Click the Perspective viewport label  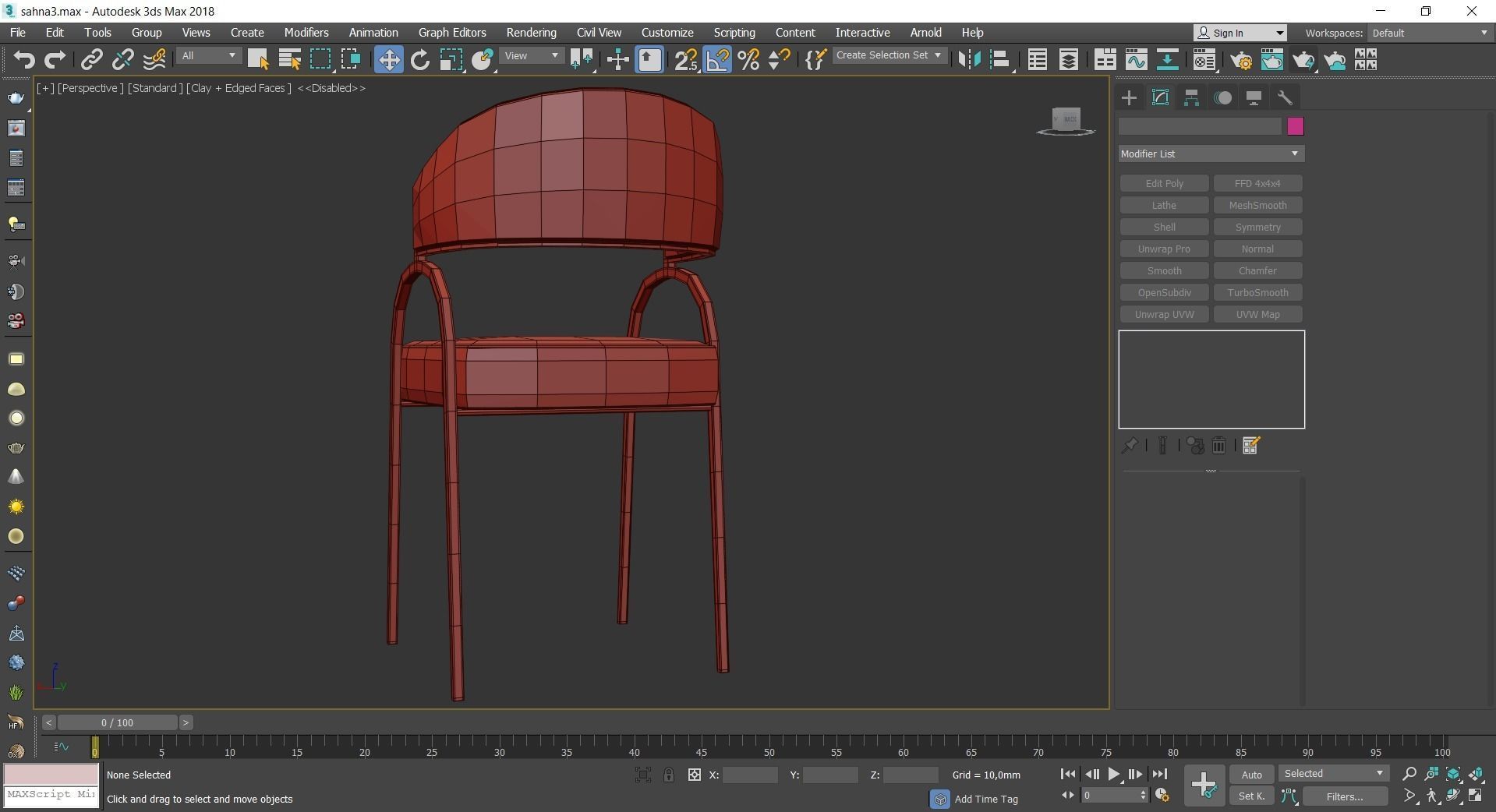pos(90,88)
